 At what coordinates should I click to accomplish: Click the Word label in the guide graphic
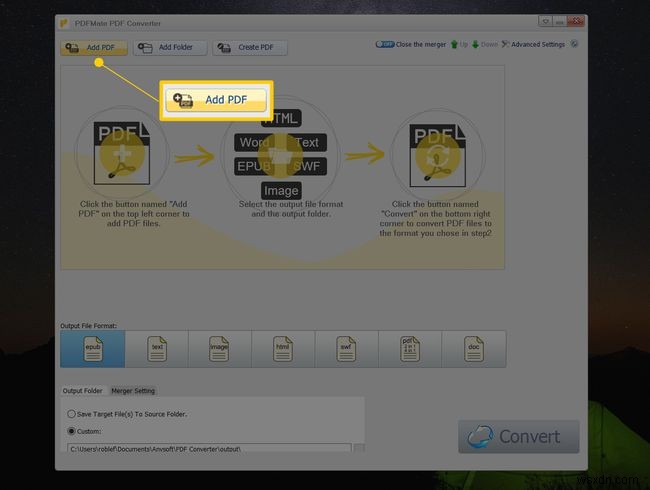pyautogui.click(x=254, y=143)
